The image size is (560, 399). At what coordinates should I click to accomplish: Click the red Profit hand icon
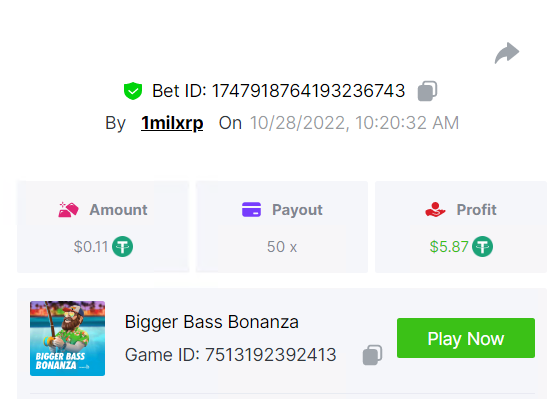(x=435, y=210)
